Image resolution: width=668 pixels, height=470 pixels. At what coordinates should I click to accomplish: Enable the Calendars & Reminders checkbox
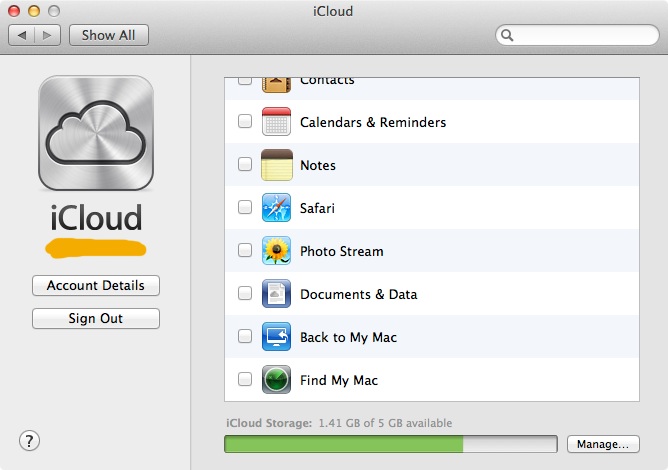click(x=245, y=121)
